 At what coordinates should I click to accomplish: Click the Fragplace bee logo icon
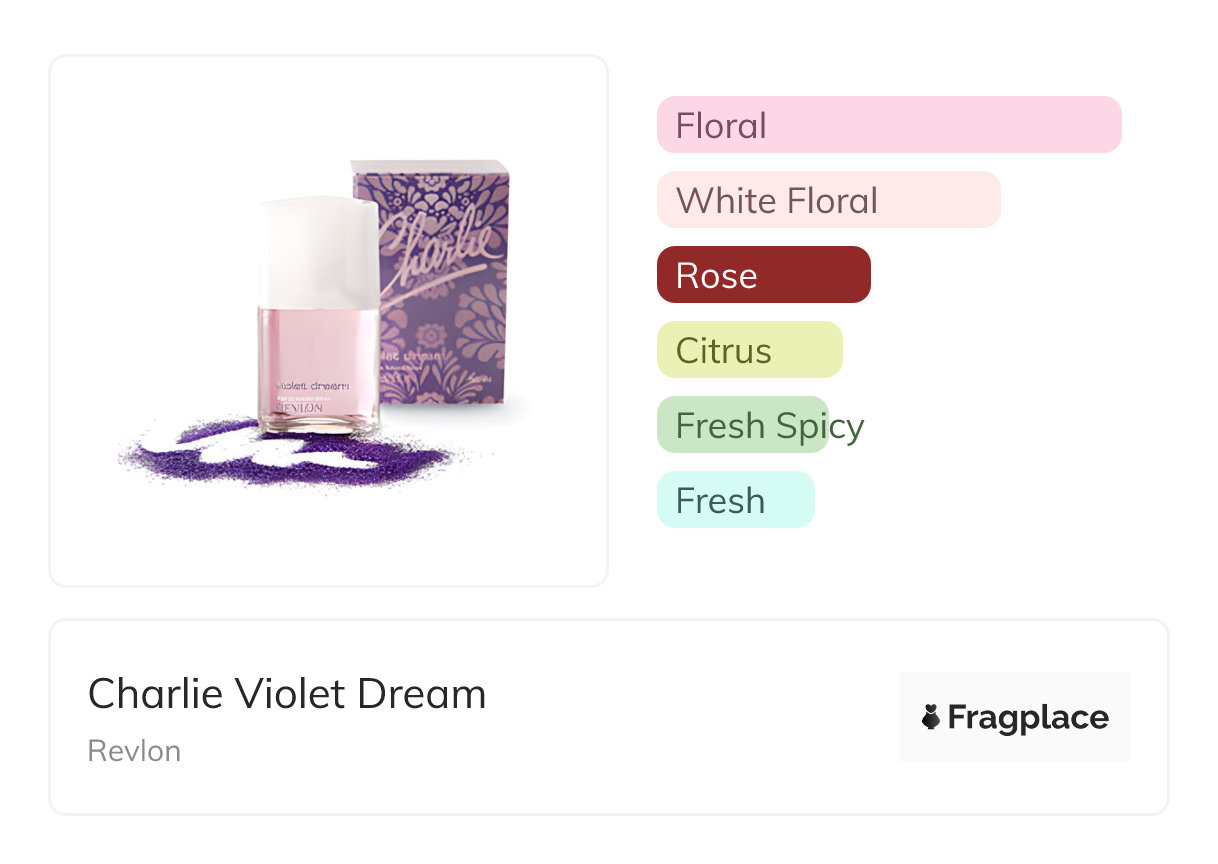point(932,717)
